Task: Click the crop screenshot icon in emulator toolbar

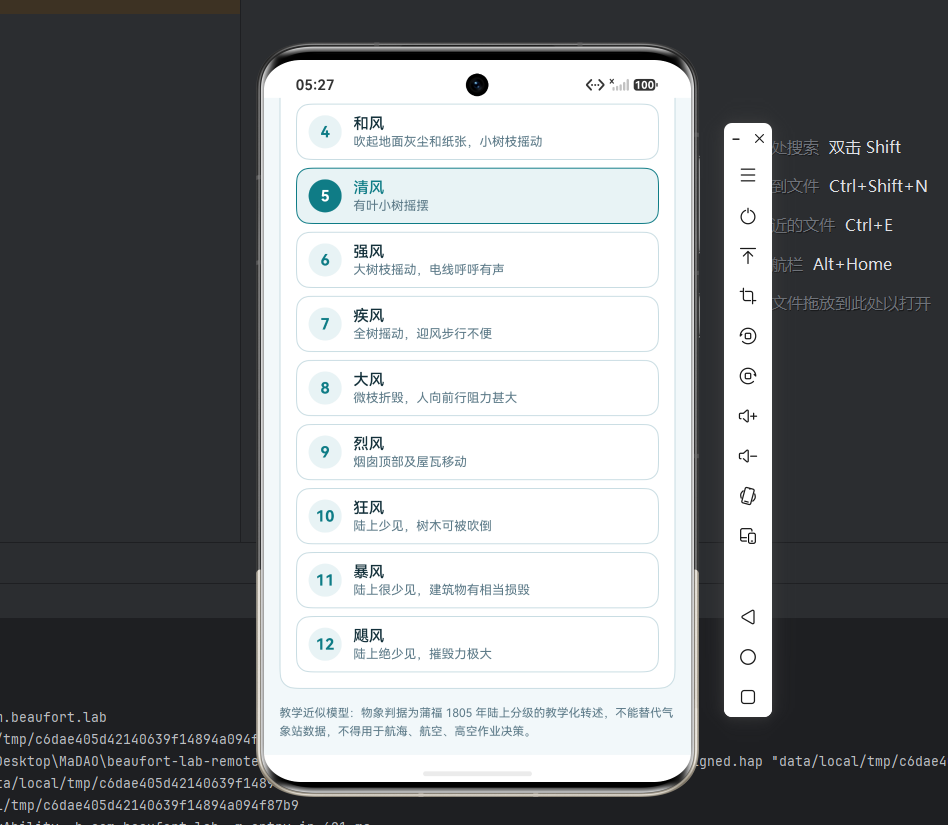Action: coord(748,296)
